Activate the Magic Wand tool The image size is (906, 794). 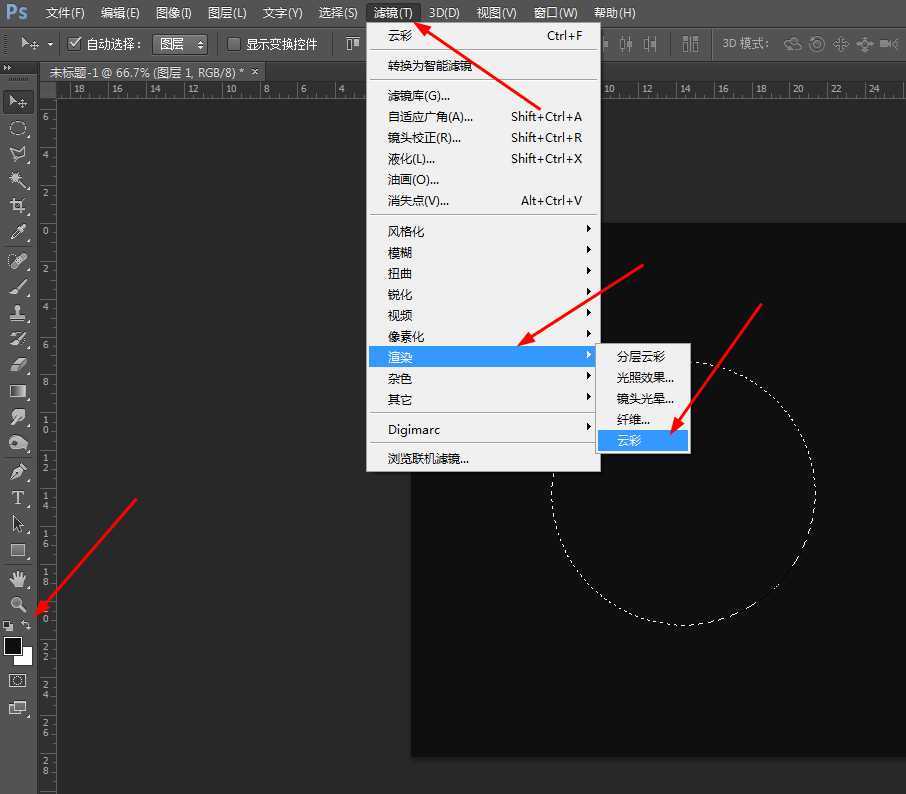pyautogui.click(x=18, y=180)
